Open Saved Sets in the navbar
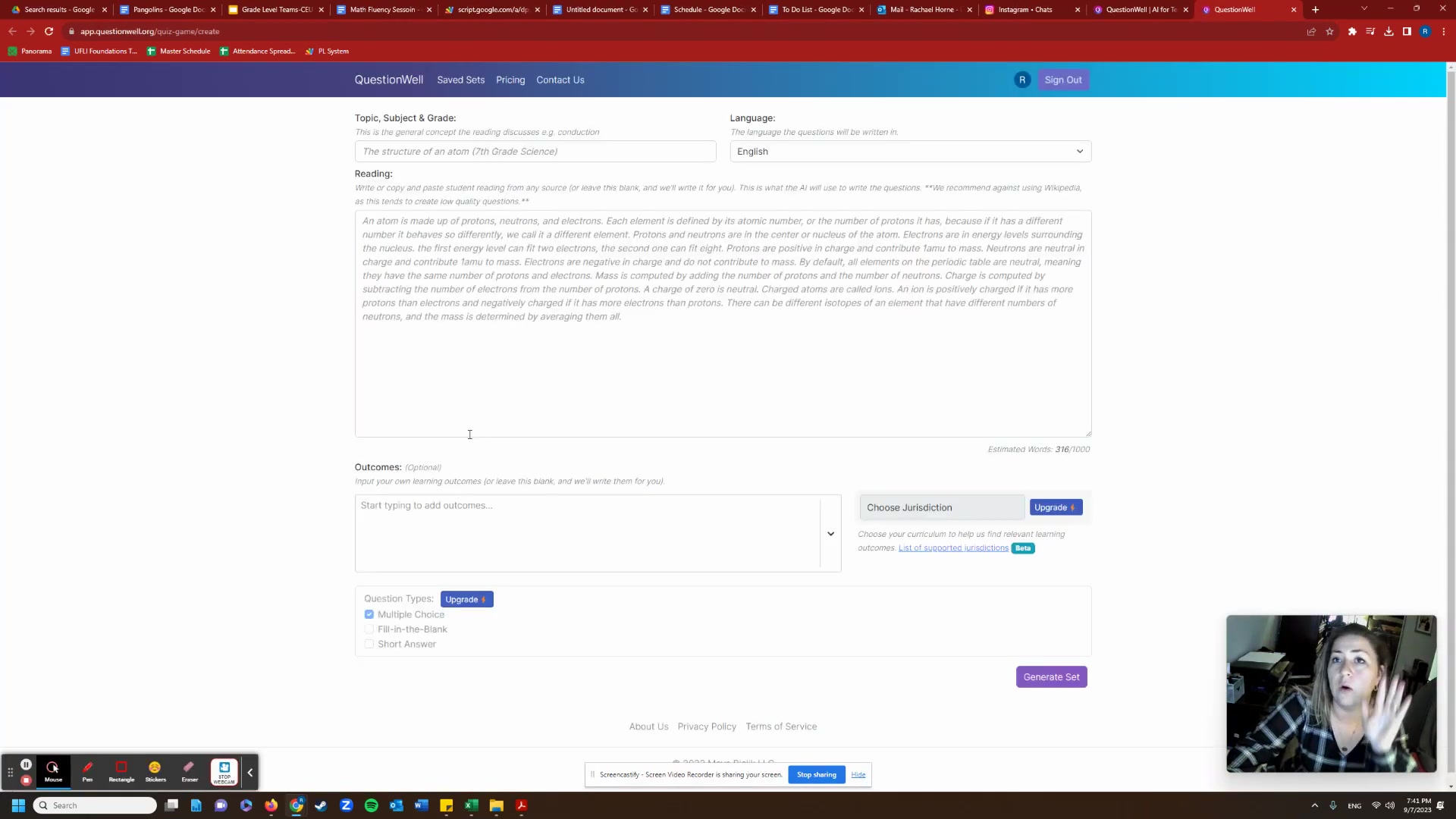Screen dimensions: 1456x819 click(x=460, y=80)
